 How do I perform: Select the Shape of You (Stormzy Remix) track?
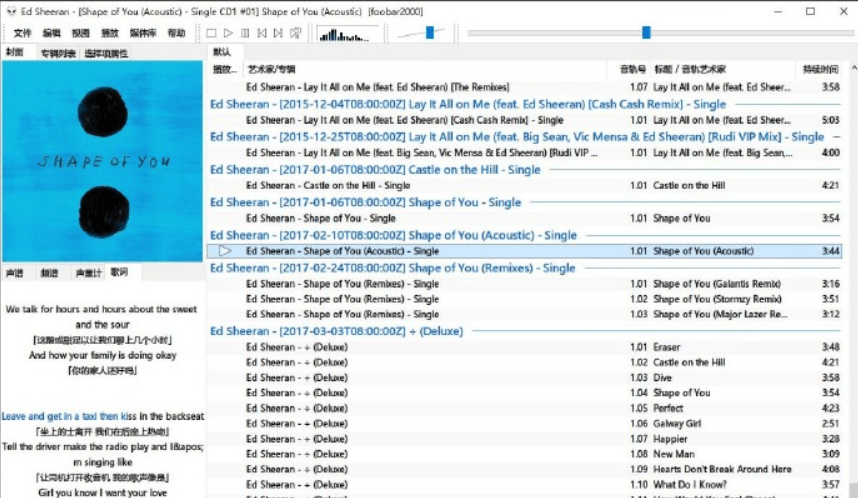click(525, 299)
